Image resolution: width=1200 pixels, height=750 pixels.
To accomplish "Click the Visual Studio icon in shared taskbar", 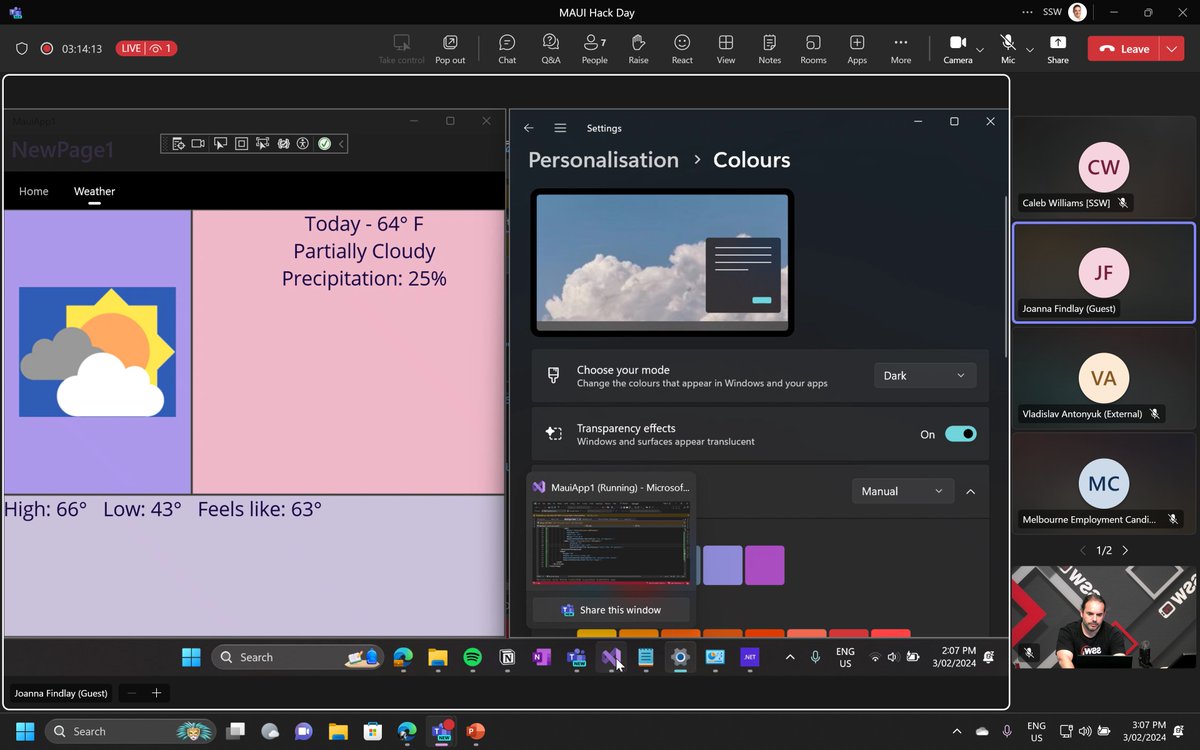I will [611, 657].
